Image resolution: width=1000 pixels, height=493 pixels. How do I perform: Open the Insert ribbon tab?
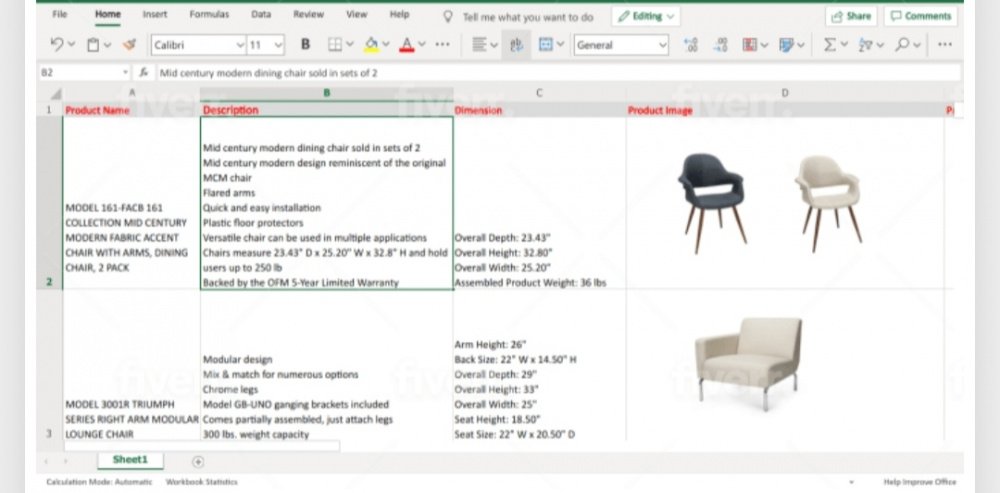coord(155,15)
